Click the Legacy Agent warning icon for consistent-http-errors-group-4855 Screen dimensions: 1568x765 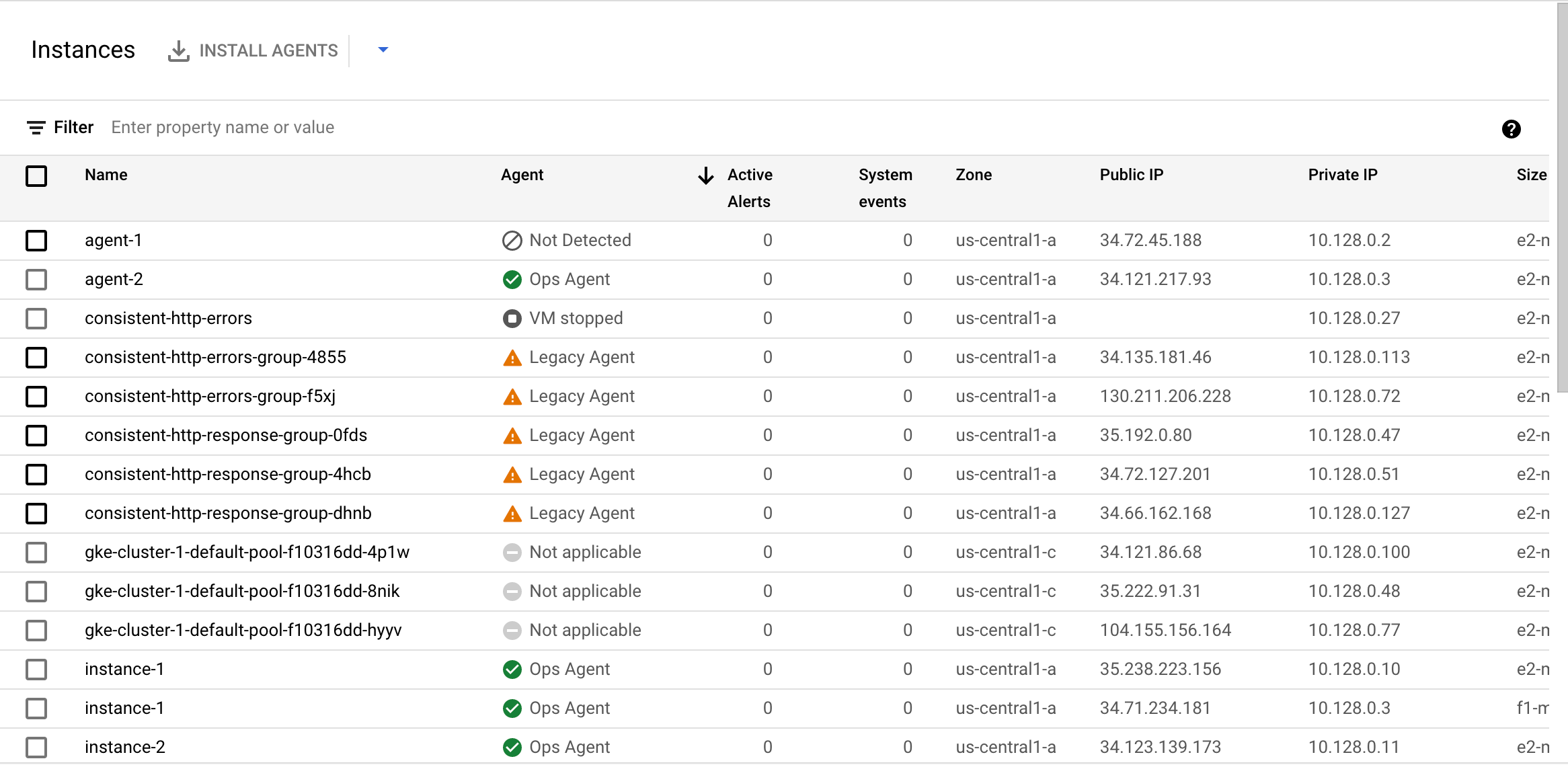coord(512,357)
